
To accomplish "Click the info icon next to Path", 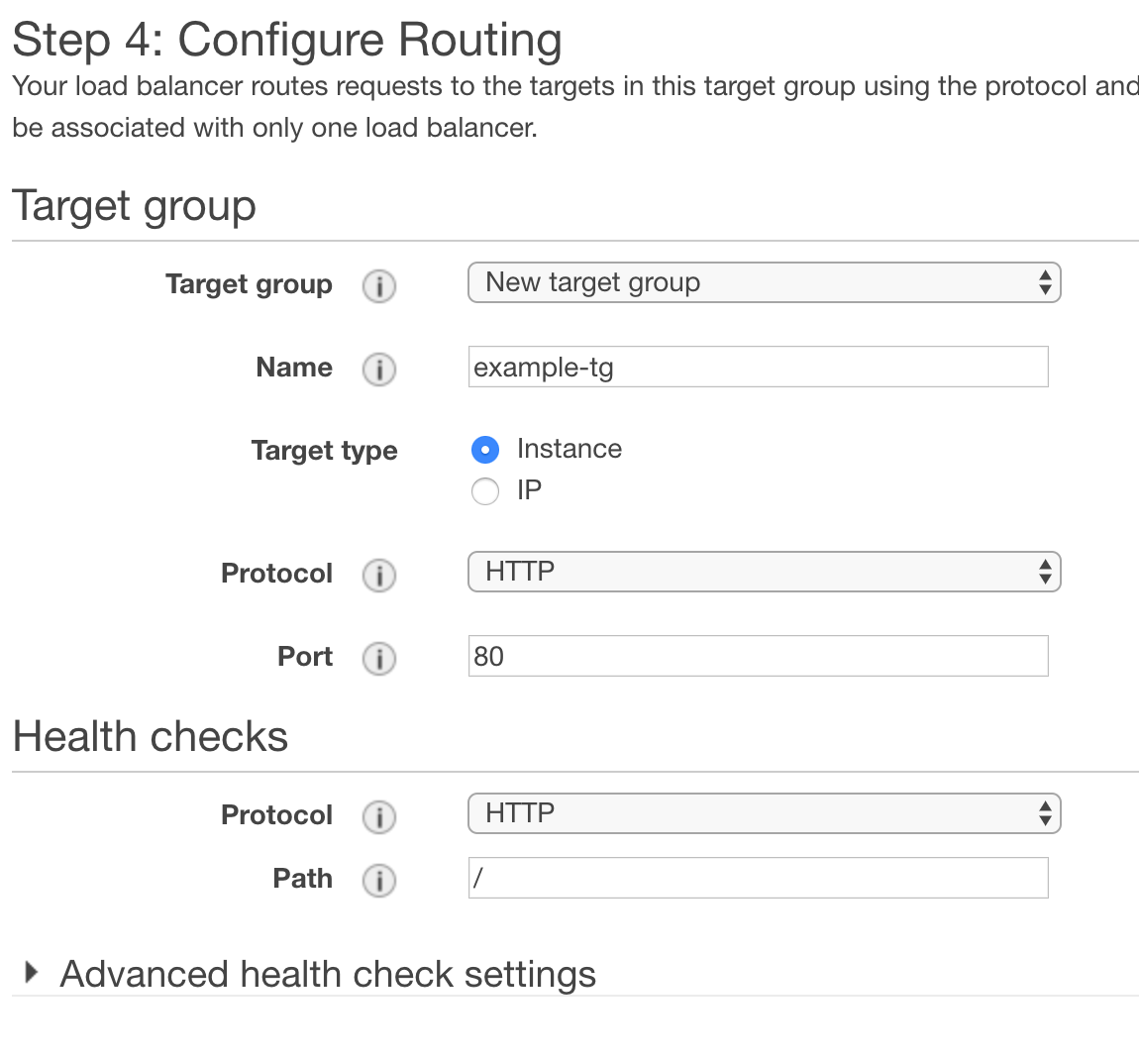I will point(379,880).
